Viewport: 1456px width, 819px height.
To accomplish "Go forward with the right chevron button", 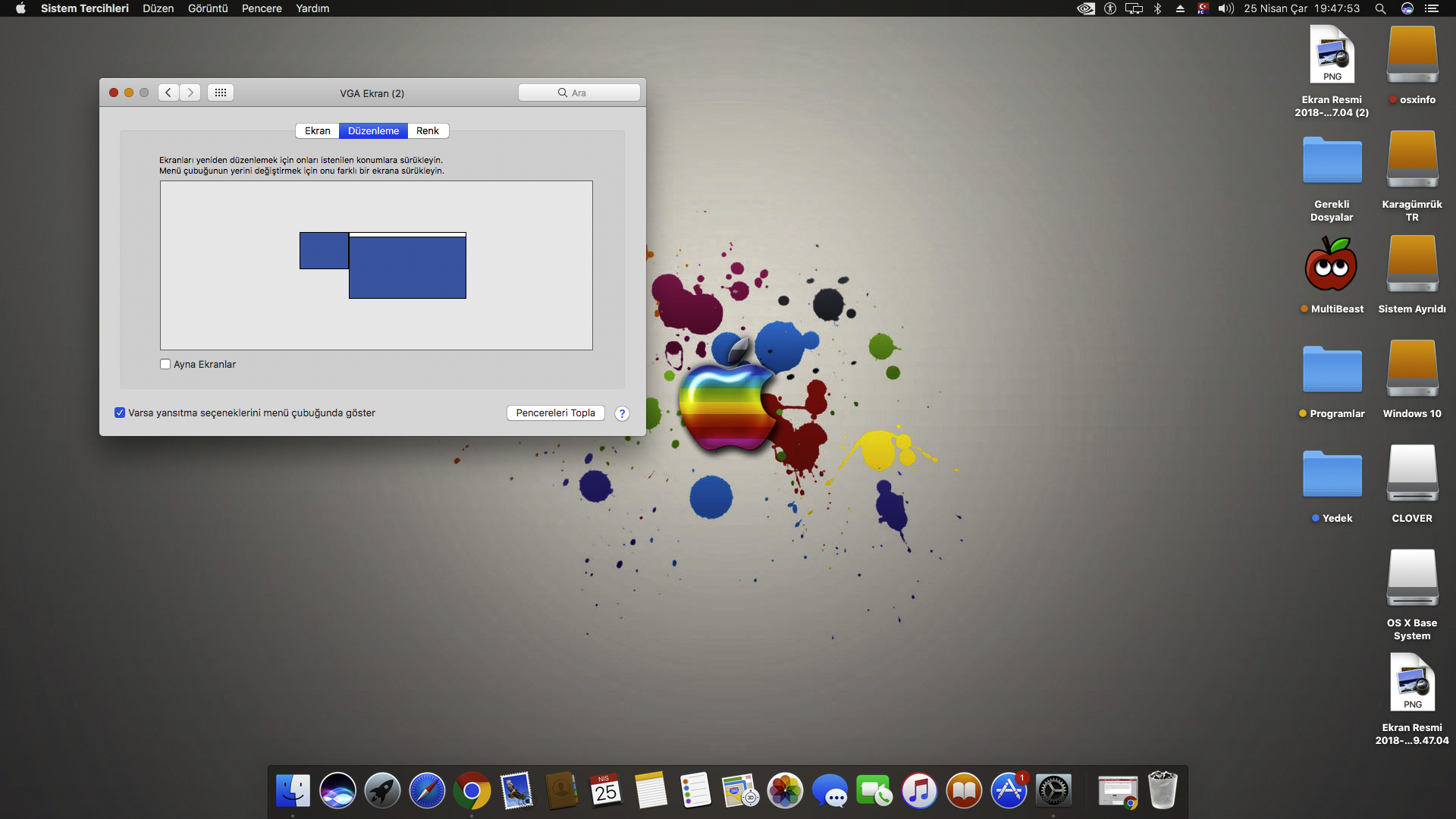I will [190, 93].
